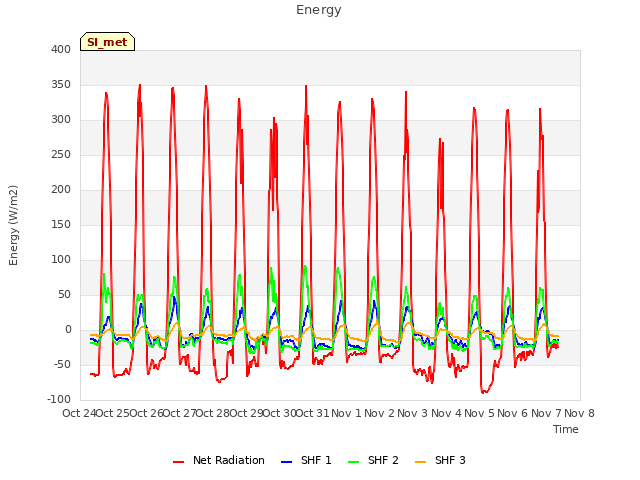Click the 0 y-axis tick label

[68, 330]
